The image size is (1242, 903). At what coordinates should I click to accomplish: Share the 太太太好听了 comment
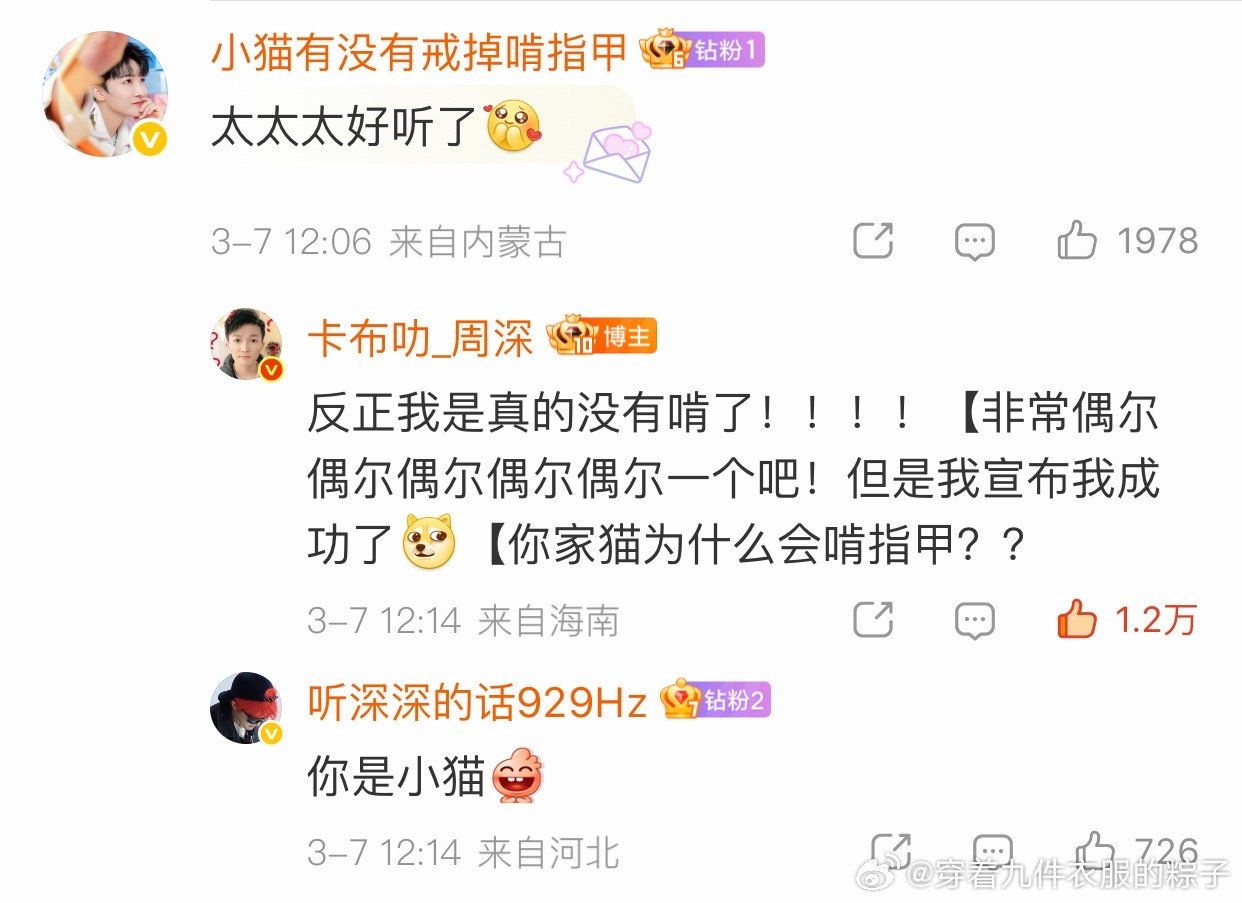coord(873,241)
